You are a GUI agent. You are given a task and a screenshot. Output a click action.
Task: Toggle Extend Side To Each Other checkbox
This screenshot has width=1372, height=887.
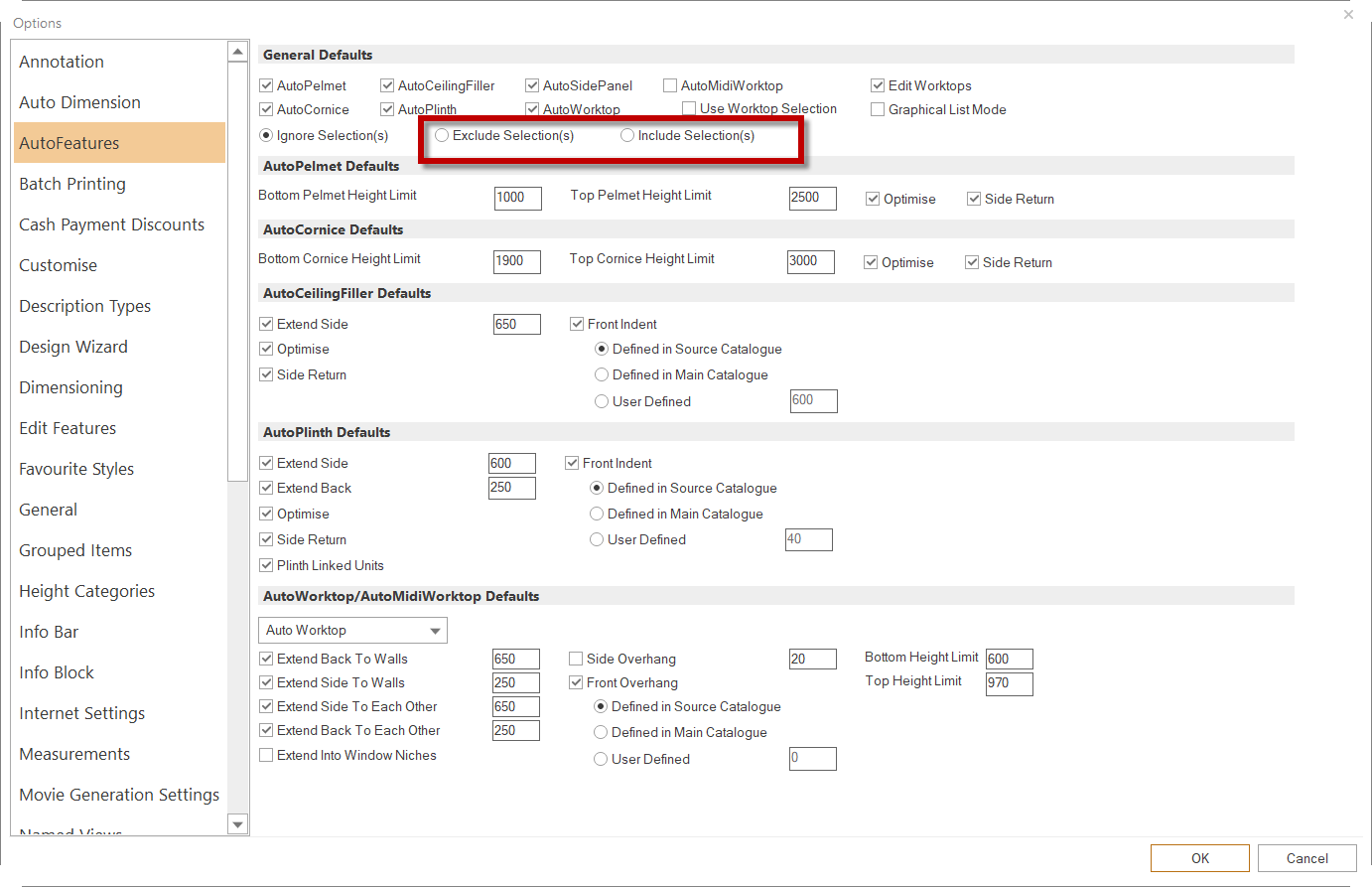266,706
